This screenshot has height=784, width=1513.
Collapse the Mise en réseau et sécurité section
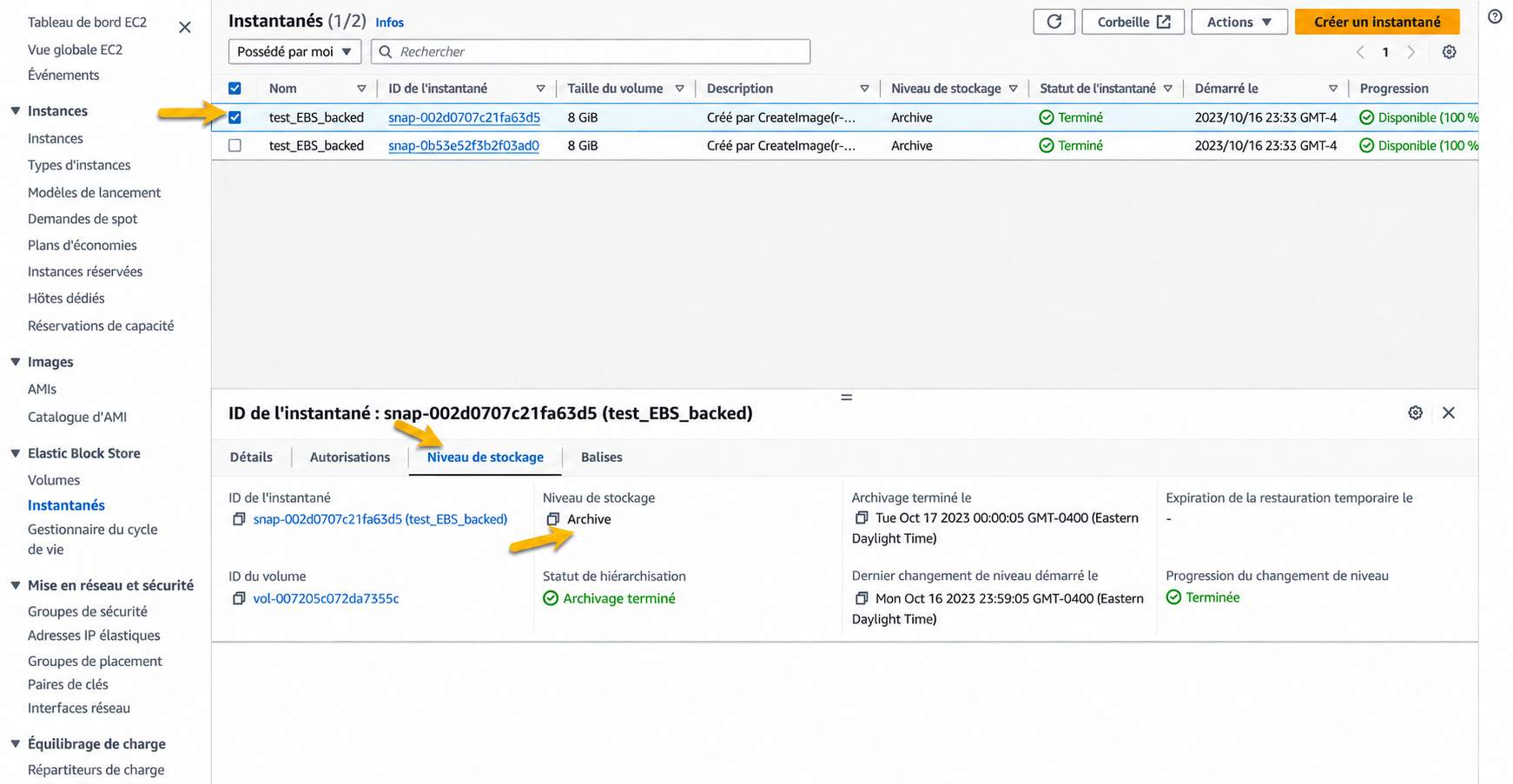point(16,585)
